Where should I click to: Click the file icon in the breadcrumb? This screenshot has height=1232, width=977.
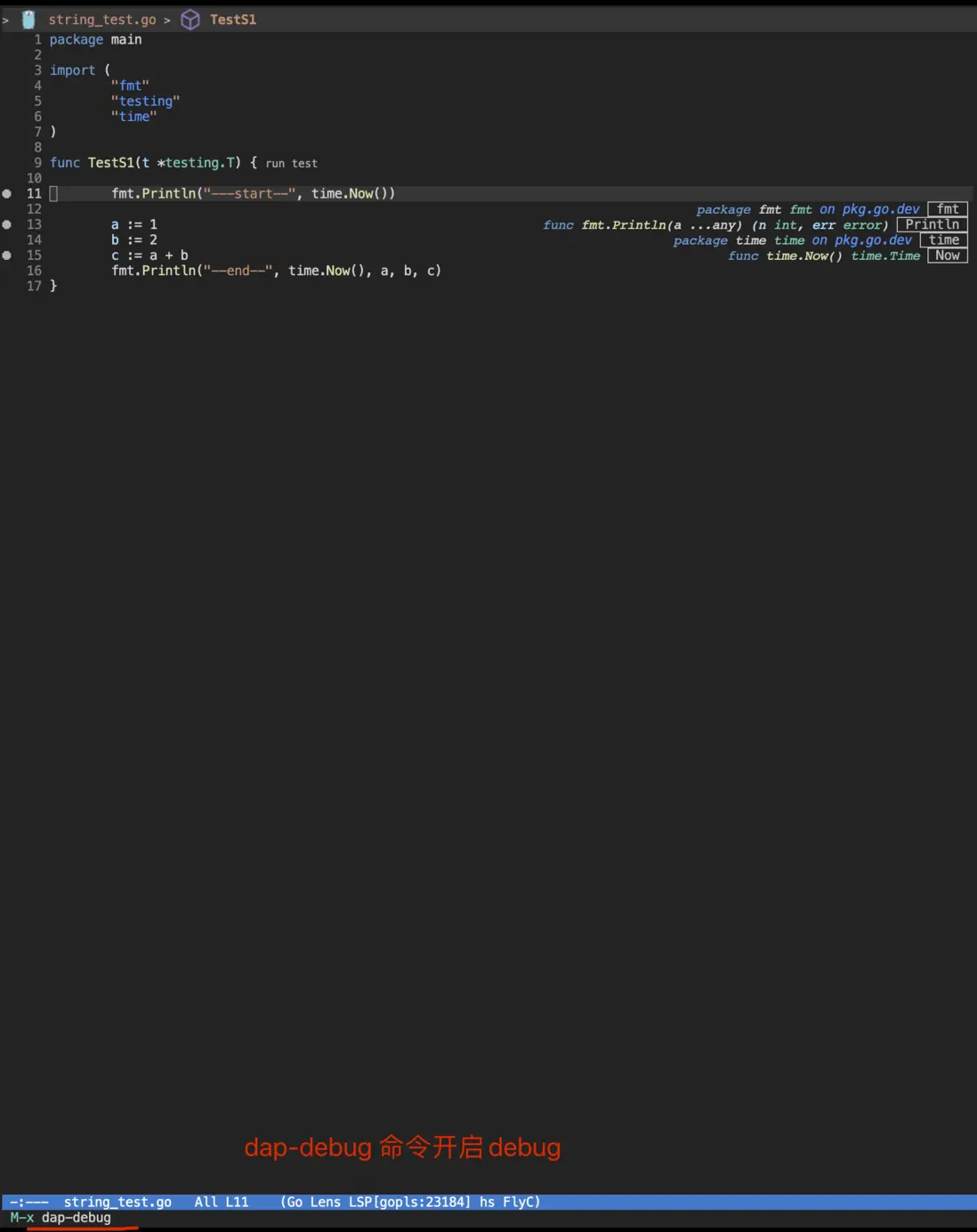click(x=28, y=20)
